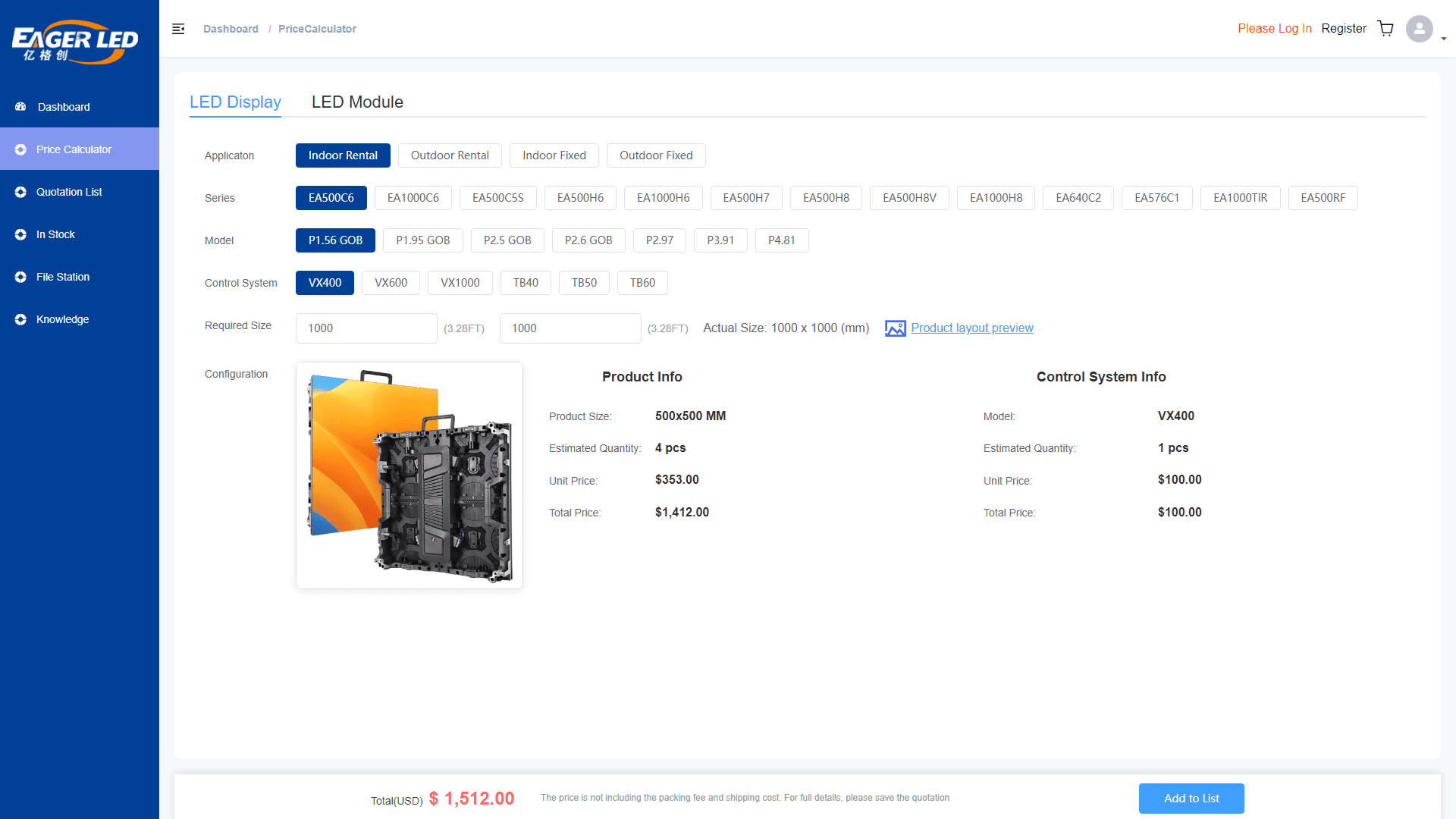This screenshot has height=819, width=1456.
Task: Click the user avatar icon
Action: coord(1419,29)
